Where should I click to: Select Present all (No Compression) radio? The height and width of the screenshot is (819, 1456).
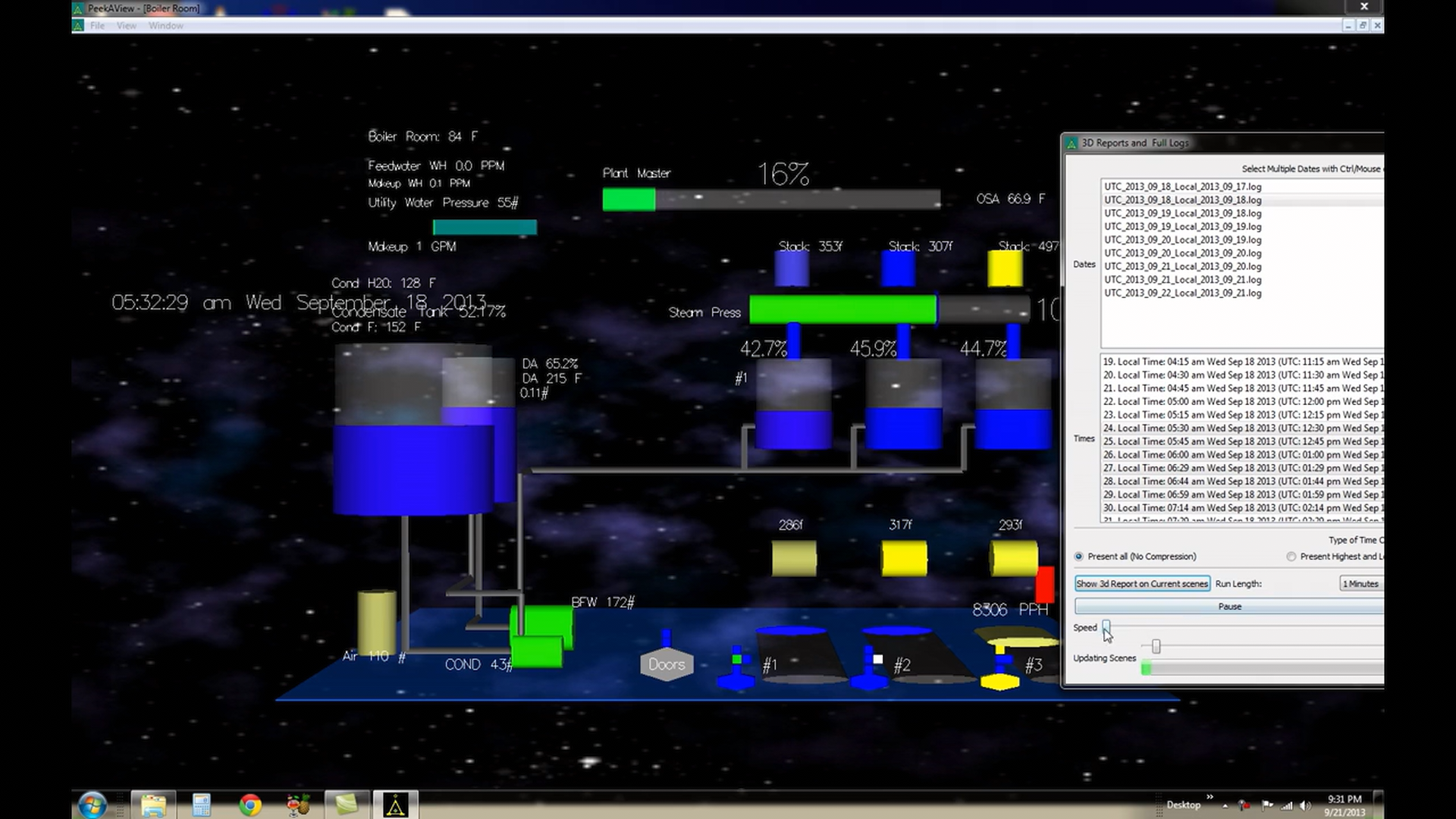coord(1078,557)
